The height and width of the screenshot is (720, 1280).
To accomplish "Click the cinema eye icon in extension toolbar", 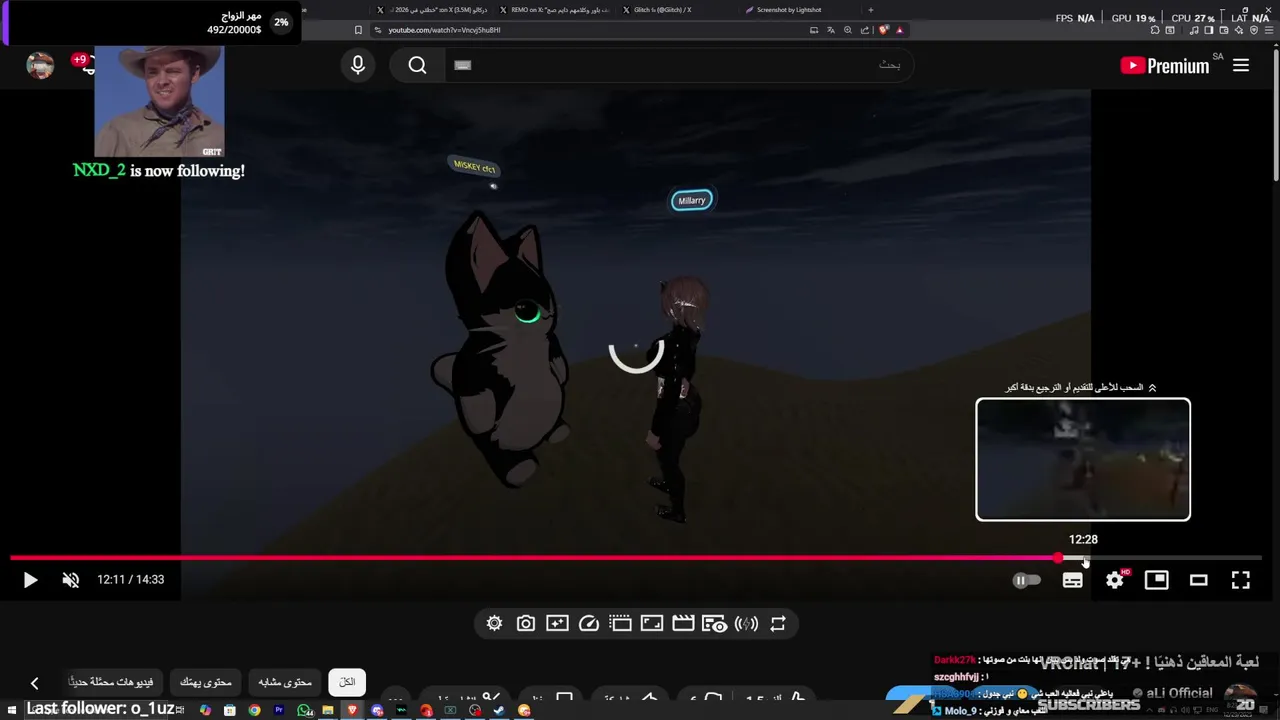I will coord(714,623).
